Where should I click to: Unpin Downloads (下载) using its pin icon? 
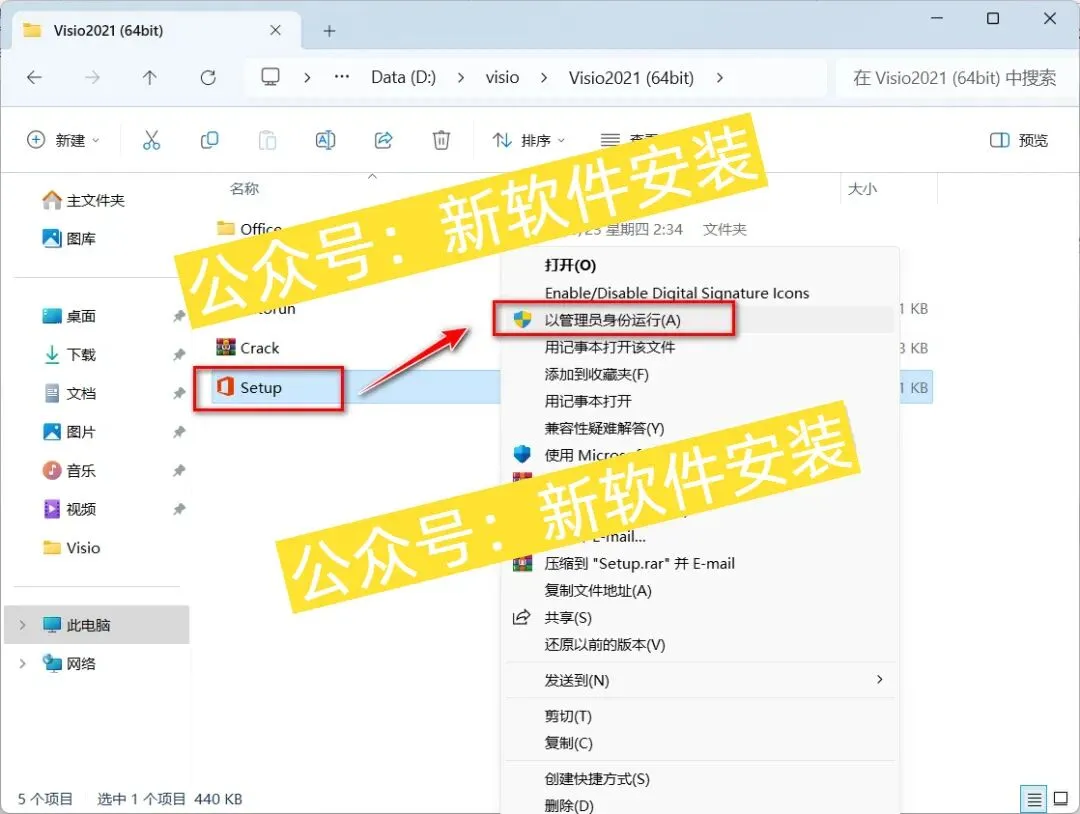tap(179, 355)
